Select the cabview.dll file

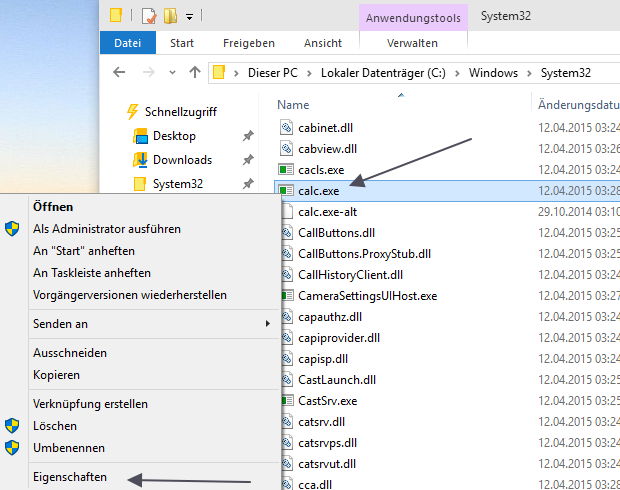point(327,149)
